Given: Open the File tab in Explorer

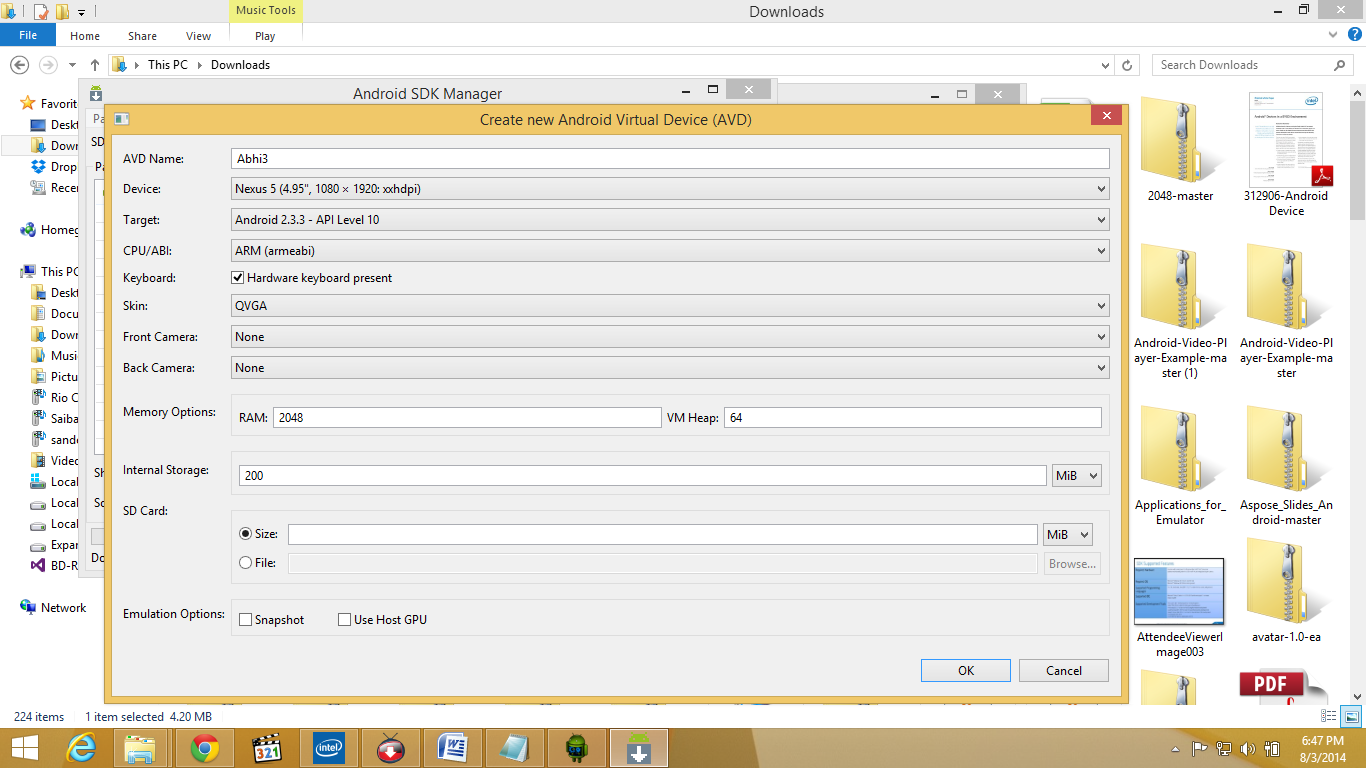Looking at the screenshot, I should 28,35.
